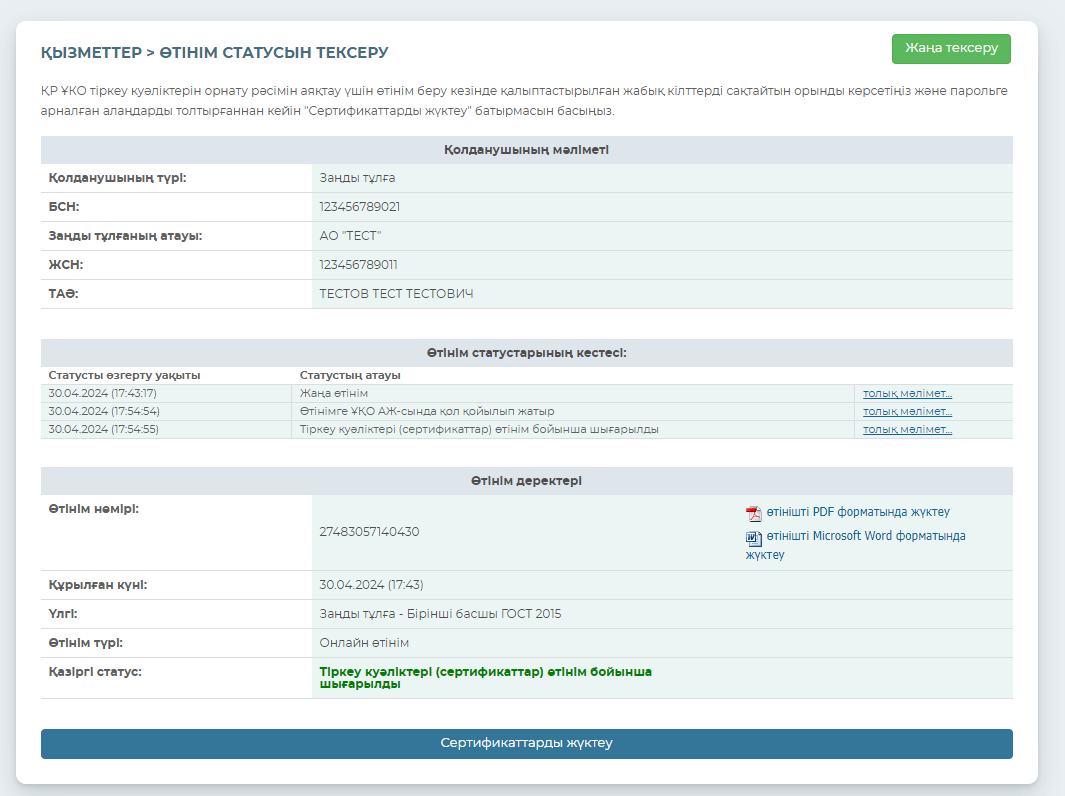The width and height of the screenshot is (1065, 796).
Task: Open толық мәлімет for the 17:54:54 status row
Action: [907, 412]
